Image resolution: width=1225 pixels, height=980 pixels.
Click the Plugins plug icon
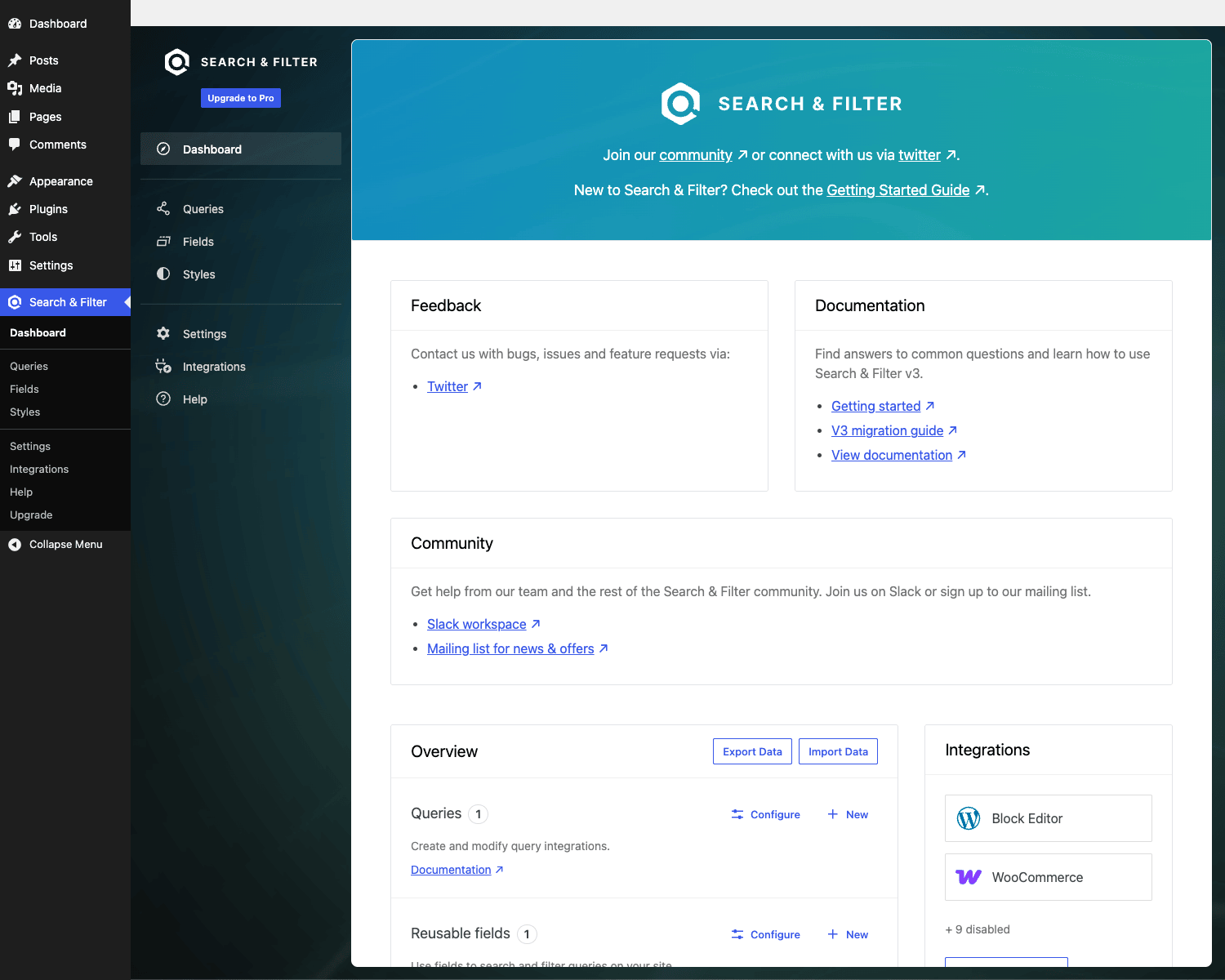[x=15, y=209]
